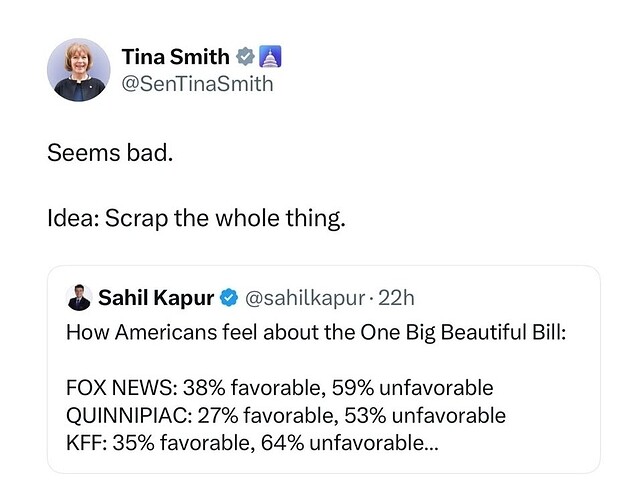Click the "59% unfavorable" Fox News figure
This screenshot has height=500, width=635.
click(x=412, y=388)
